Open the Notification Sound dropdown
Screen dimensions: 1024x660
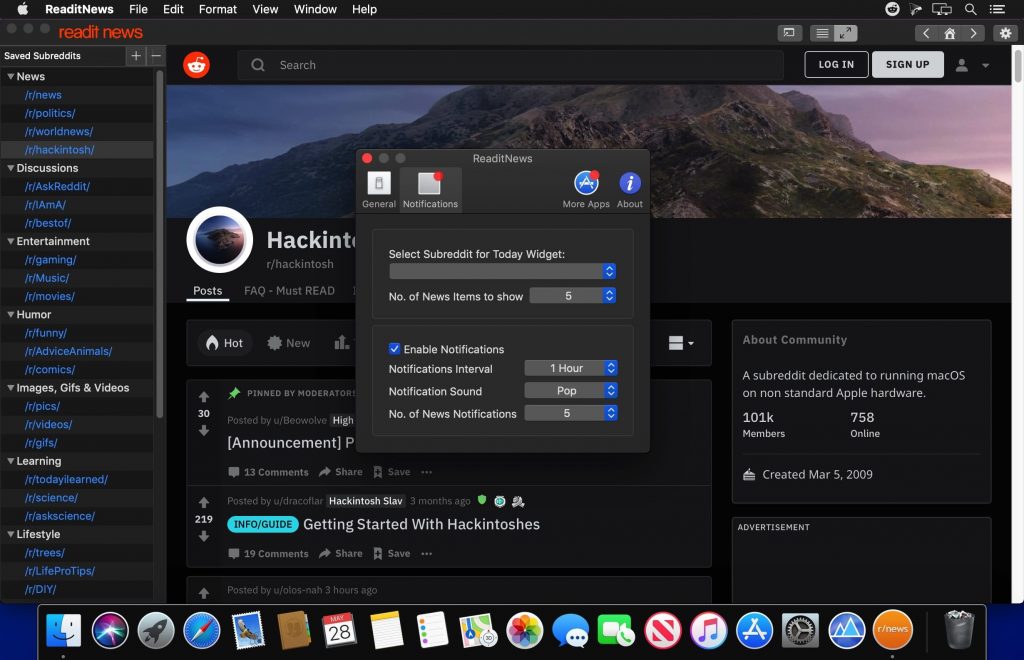tap(571, 391)
